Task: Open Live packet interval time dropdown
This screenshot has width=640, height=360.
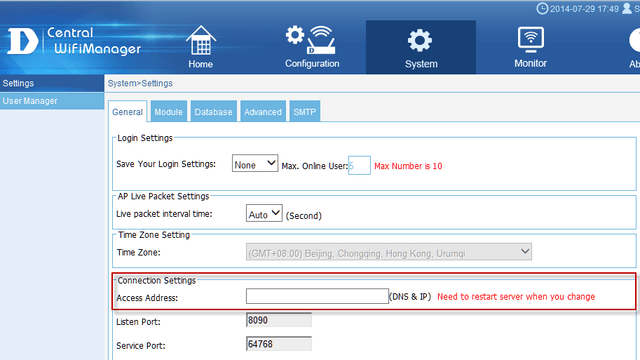Action: click(264, 213)
